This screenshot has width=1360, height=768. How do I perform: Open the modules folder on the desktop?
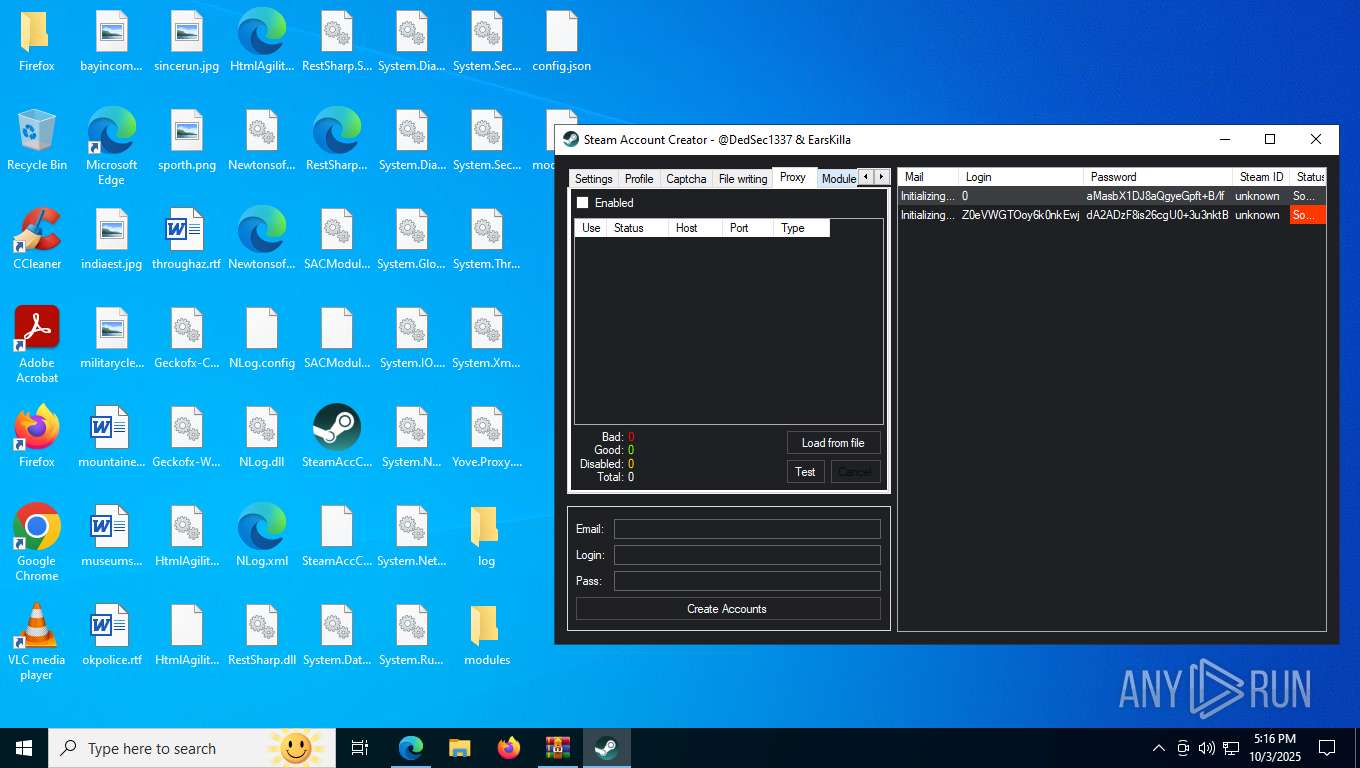[x=487, y=636]
